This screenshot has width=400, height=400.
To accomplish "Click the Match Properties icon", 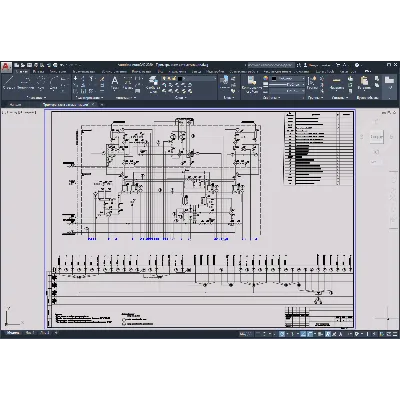I will tap(252, 84).
